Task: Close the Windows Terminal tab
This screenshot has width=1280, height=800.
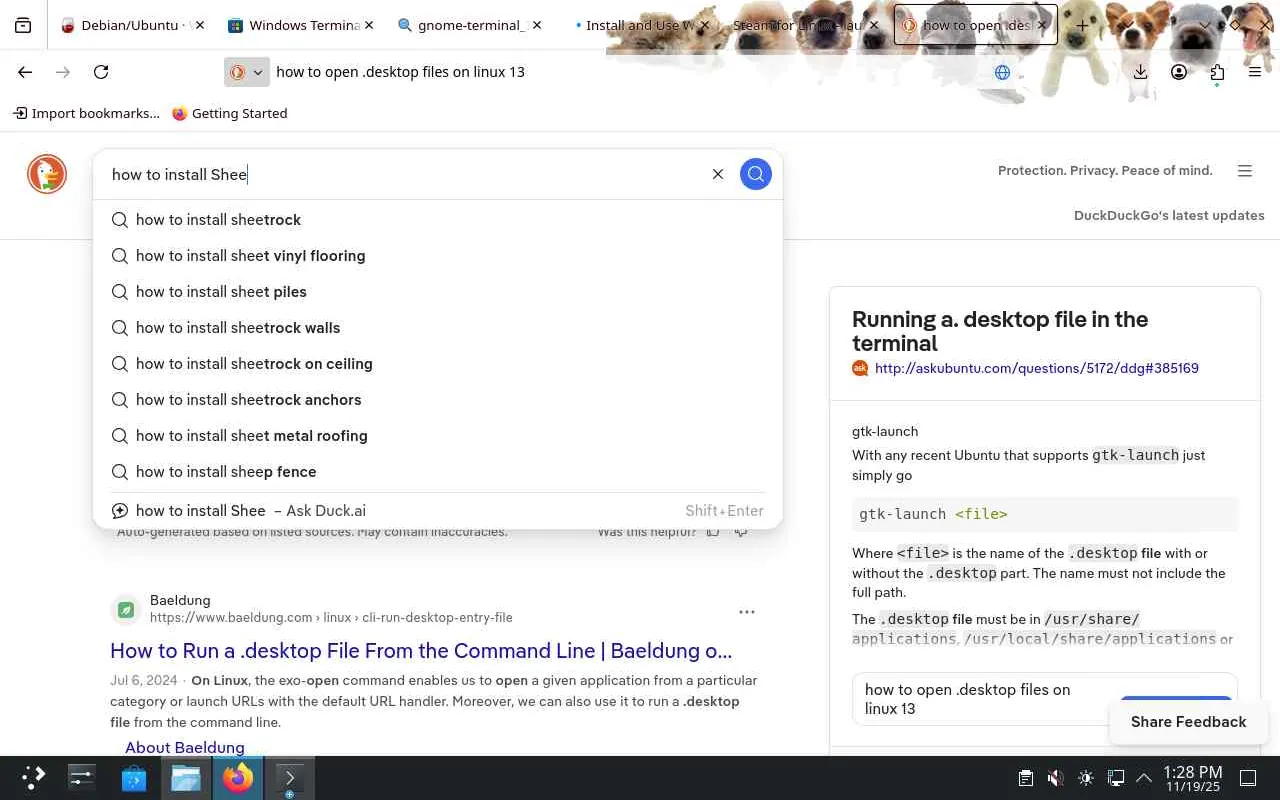Action: (369, 25)
